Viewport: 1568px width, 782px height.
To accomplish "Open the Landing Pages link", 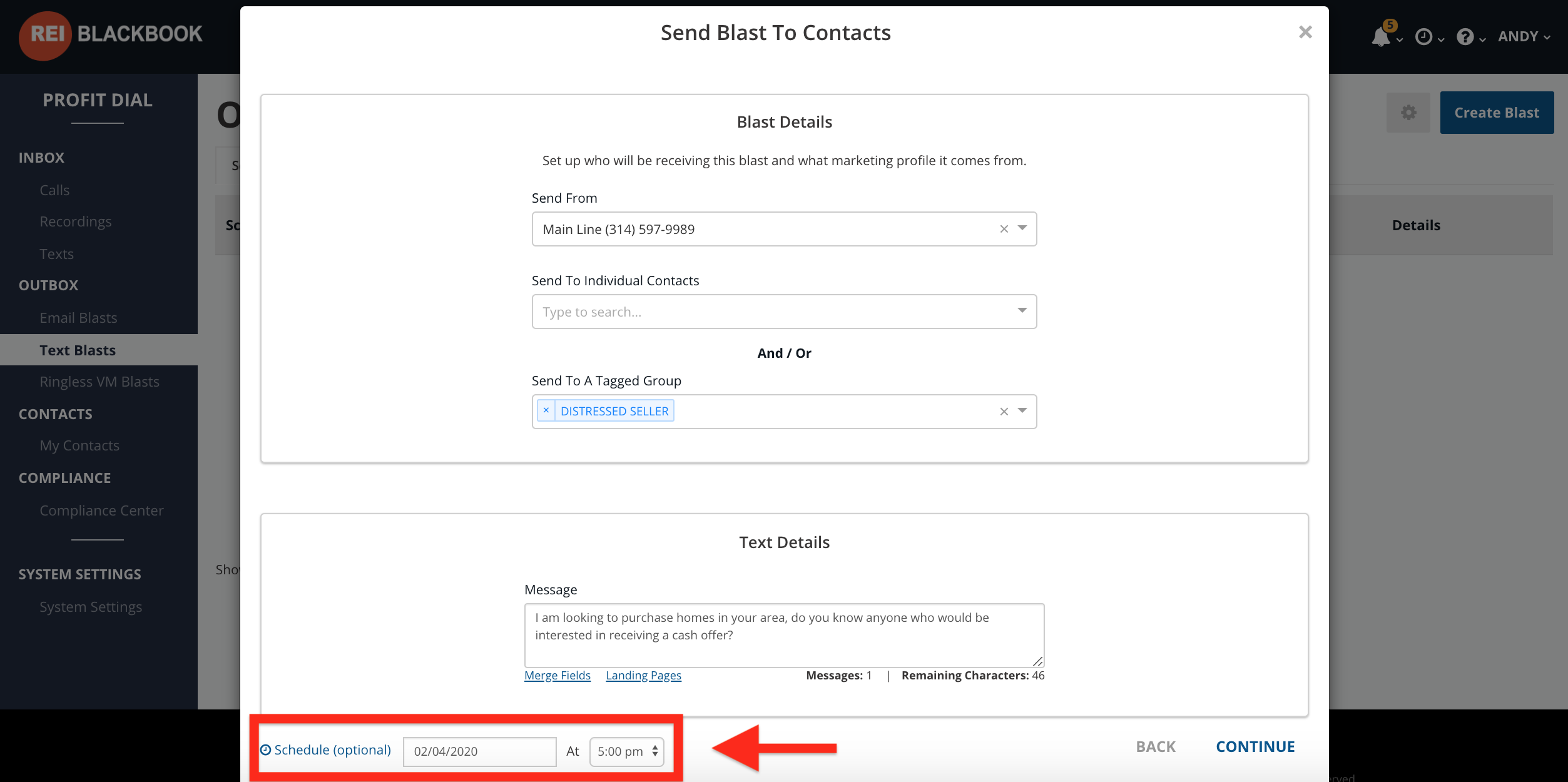I will pos(643,676).
